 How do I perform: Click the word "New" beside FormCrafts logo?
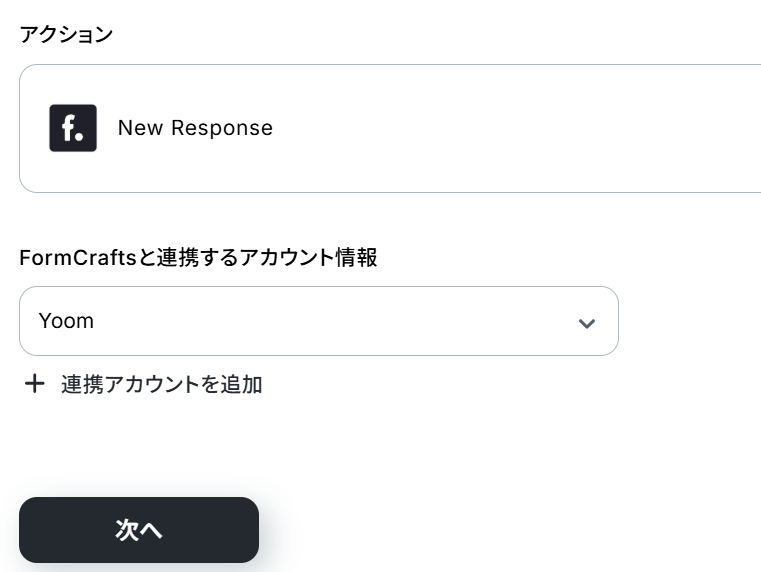coord(140,128)
